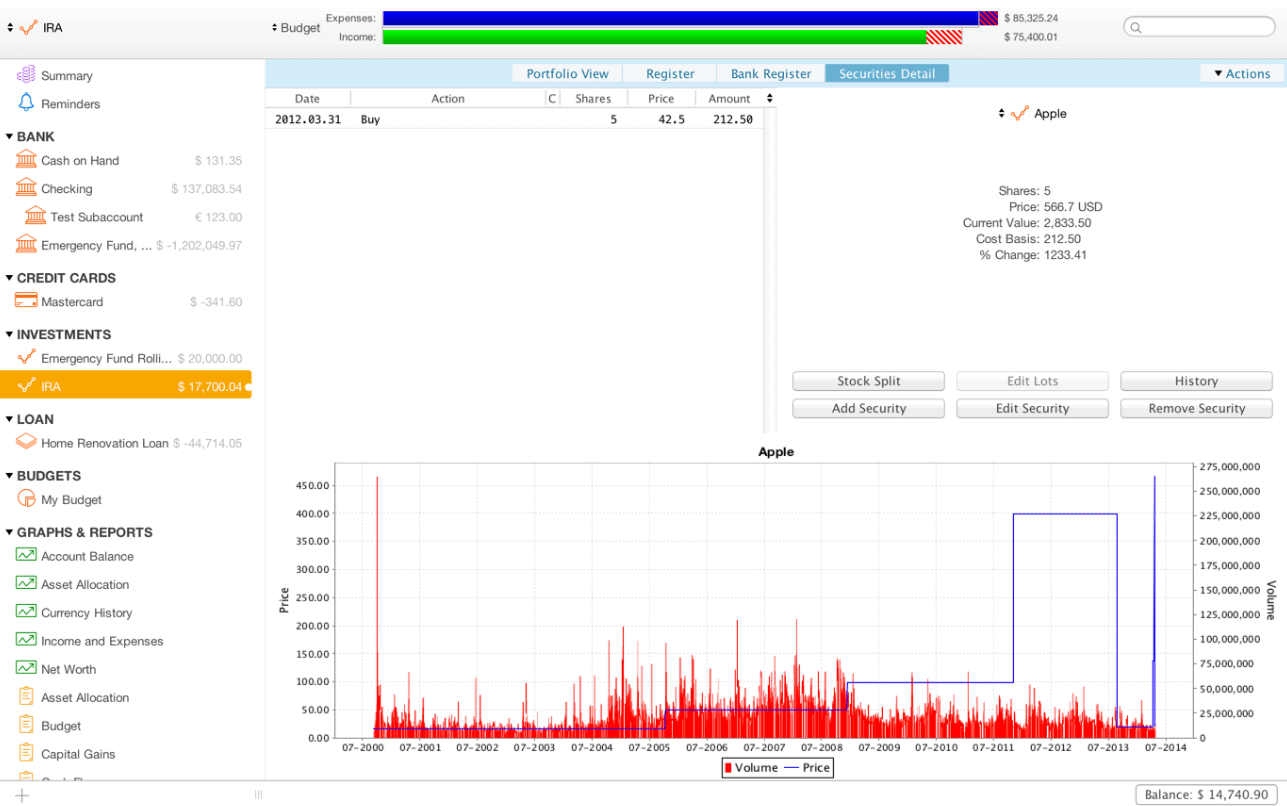Open the Actions dropdown menu
The height and width of the screenshot is (806, 1287).
click(x=1241, y=73)
